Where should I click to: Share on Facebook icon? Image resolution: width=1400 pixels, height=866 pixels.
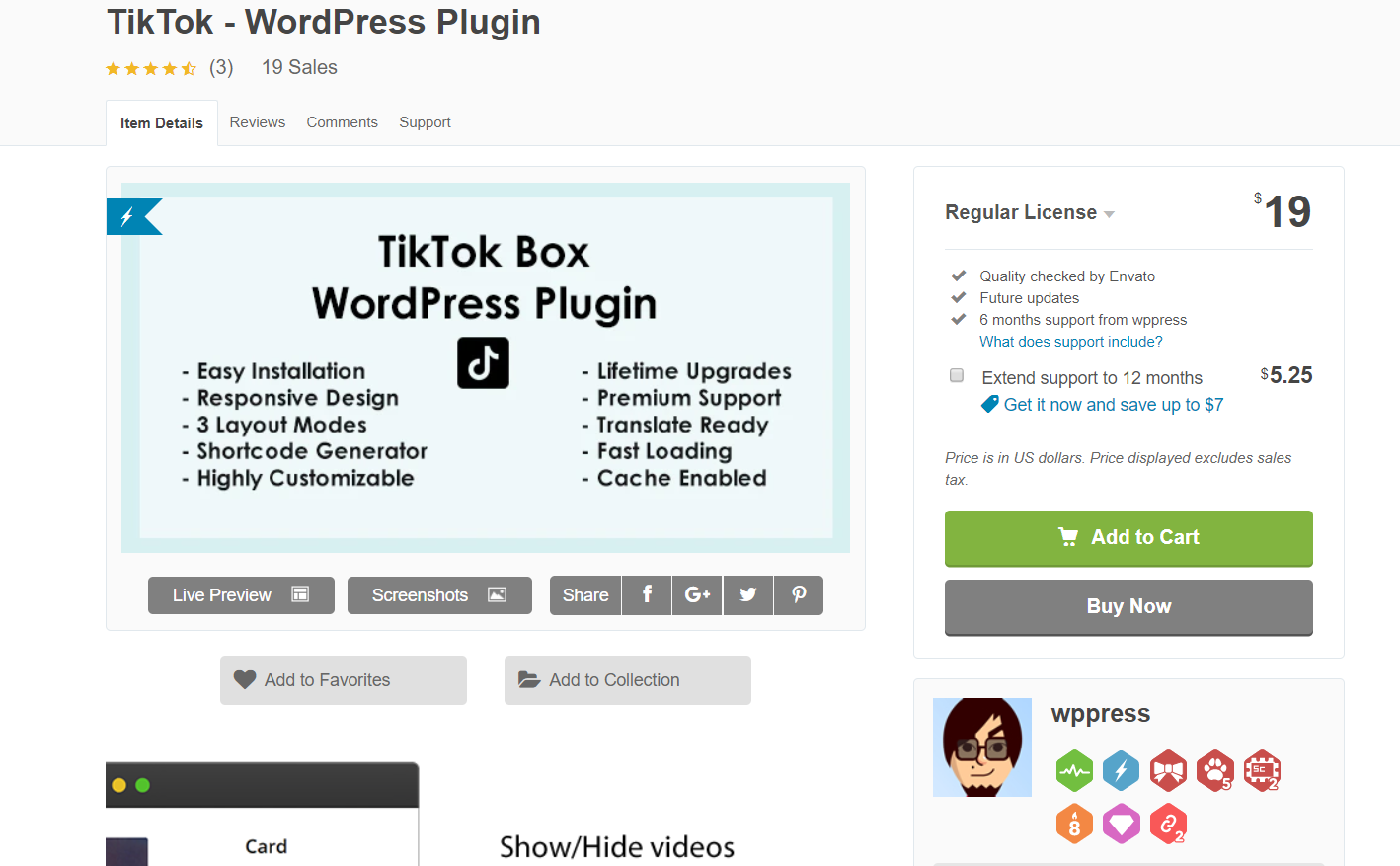(x=647, y=595)
